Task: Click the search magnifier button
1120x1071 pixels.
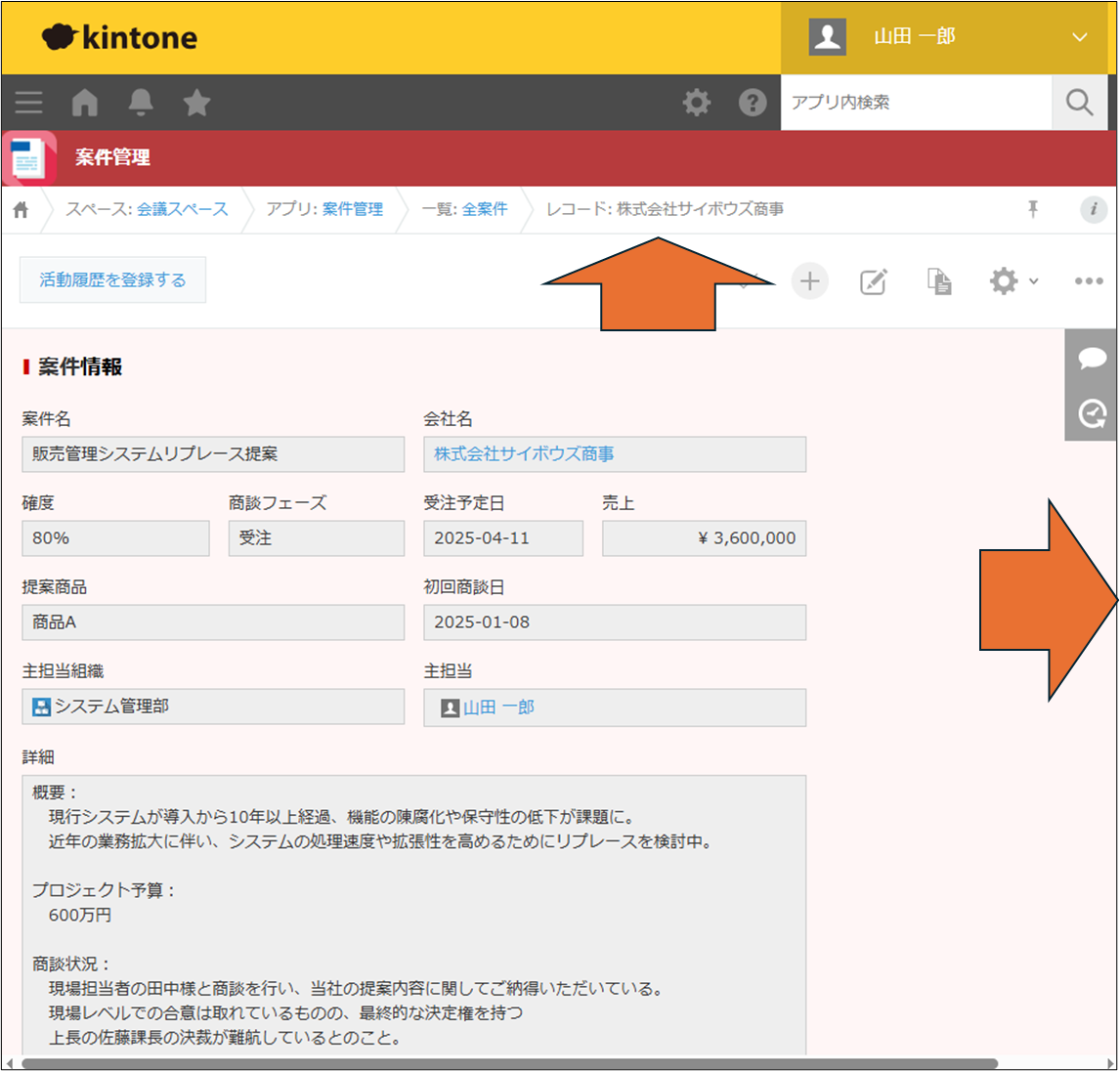Action: click(1079, 103)
